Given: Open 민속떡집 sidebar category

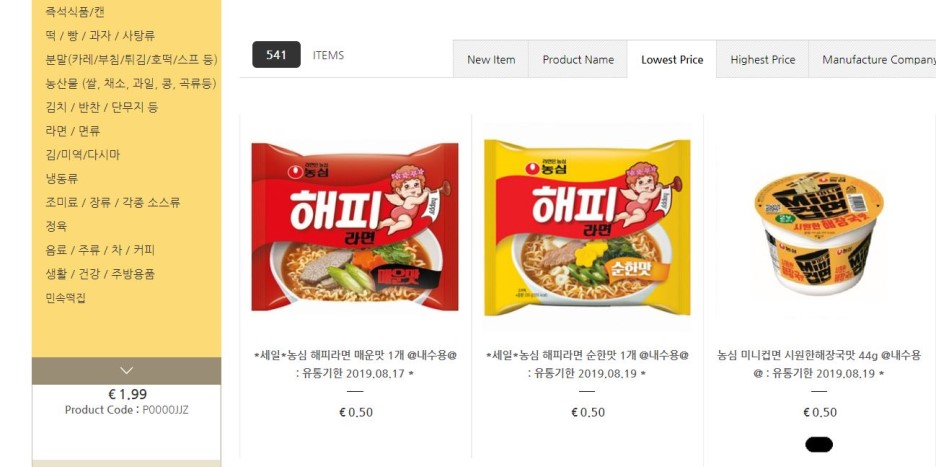Looking at the screenshot, I should coord(66,297).
